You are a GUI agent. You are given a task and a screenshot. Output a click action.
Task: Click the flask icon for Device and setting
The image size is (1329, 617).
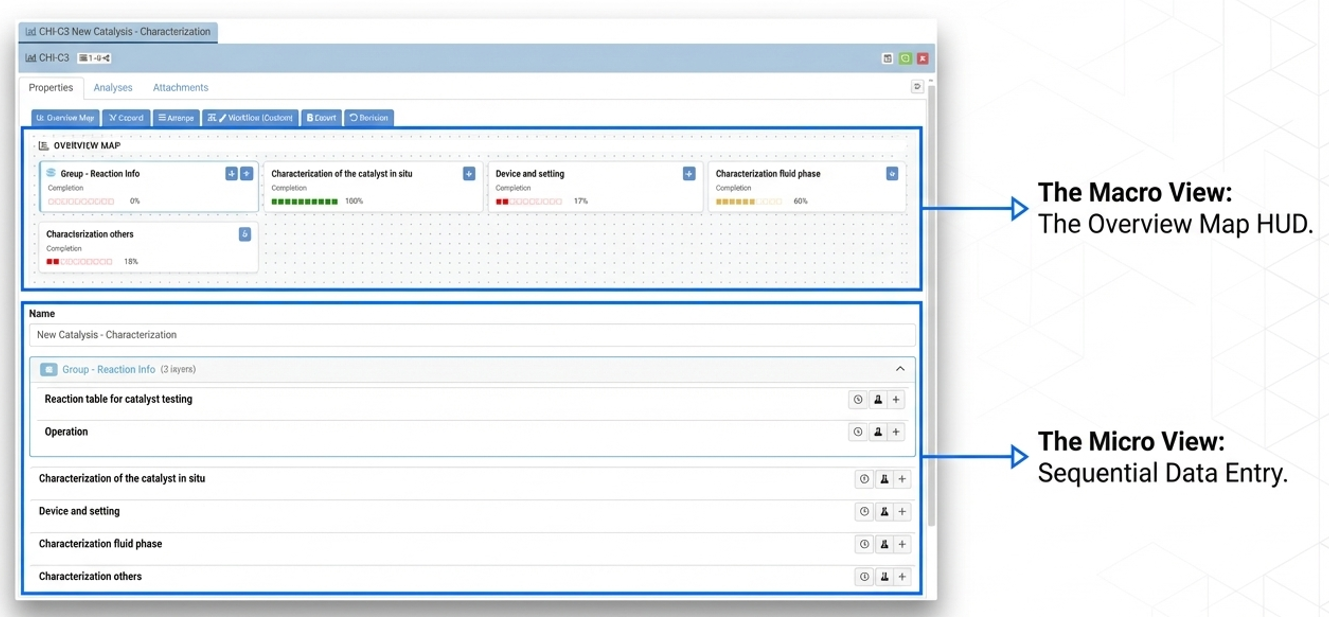click(884, 512)
